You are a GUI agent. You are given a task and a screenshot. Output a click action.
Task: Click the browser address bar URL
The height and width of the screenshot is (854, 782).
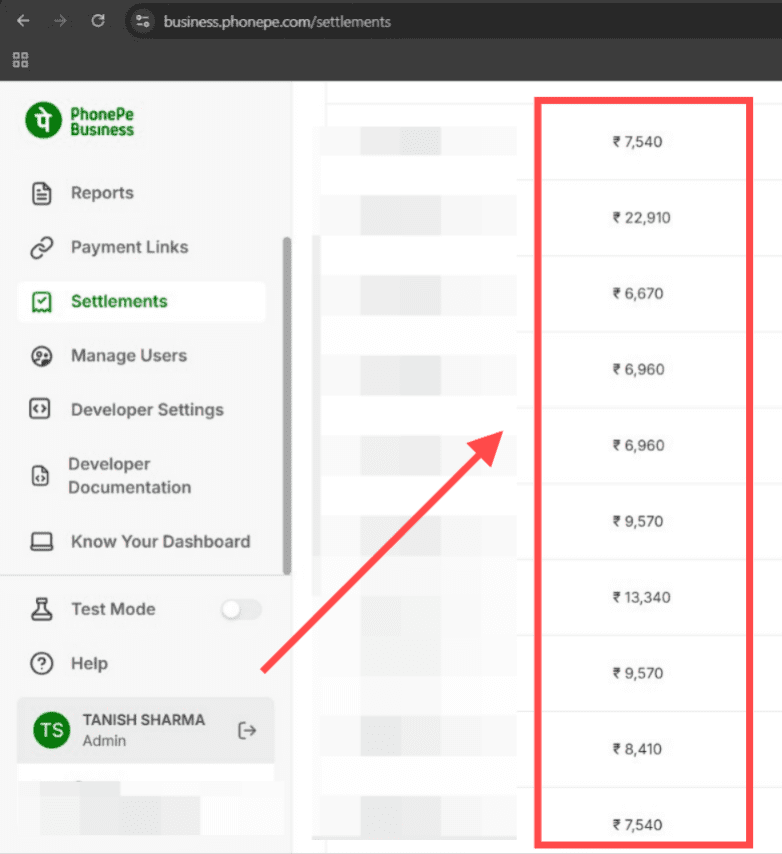(278, 21)
